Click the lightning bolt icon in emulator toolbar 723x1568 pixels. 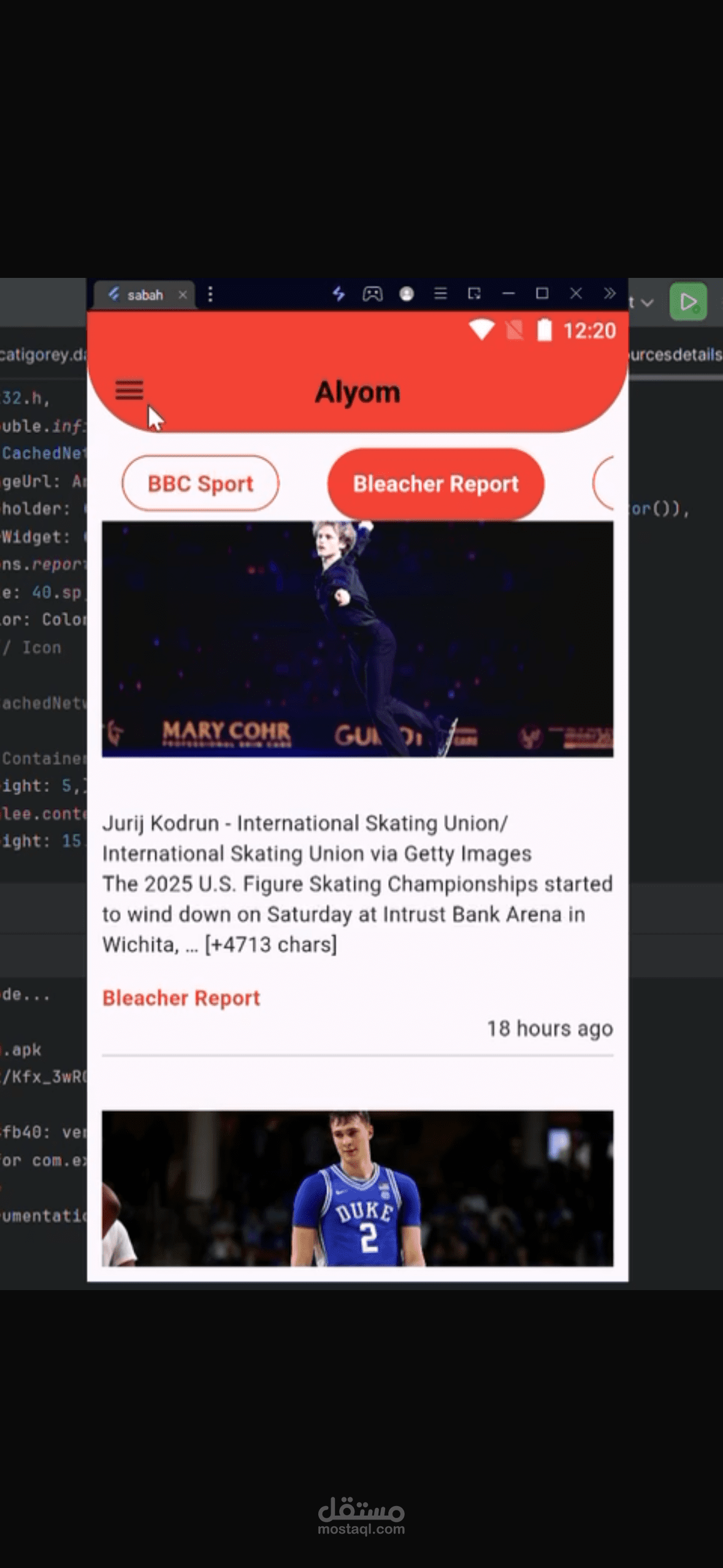[338, 294]
